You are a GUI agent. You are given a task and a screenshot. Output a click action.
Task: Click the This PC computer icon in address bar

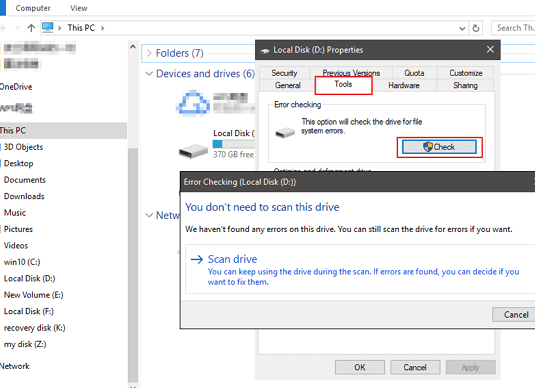click(x=47, y=28)
